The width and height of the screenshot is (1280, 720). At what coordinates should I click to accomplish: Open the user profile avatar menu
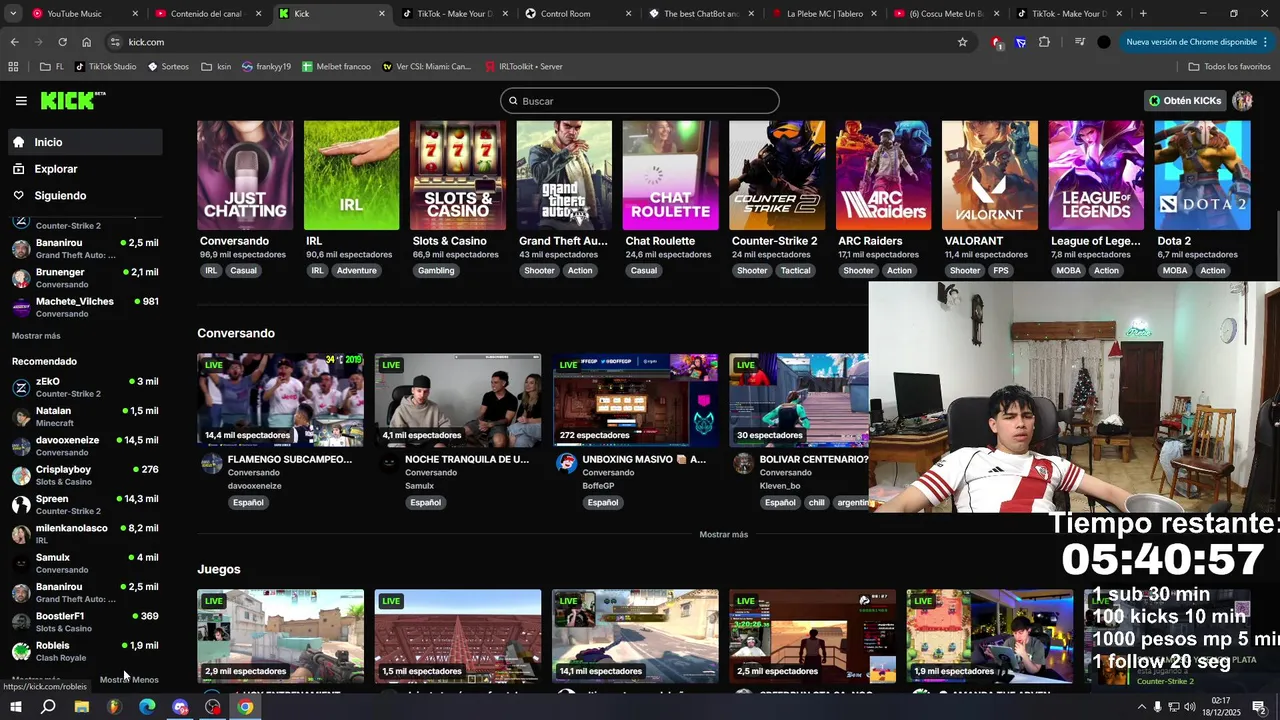[x=1243, y=101]
